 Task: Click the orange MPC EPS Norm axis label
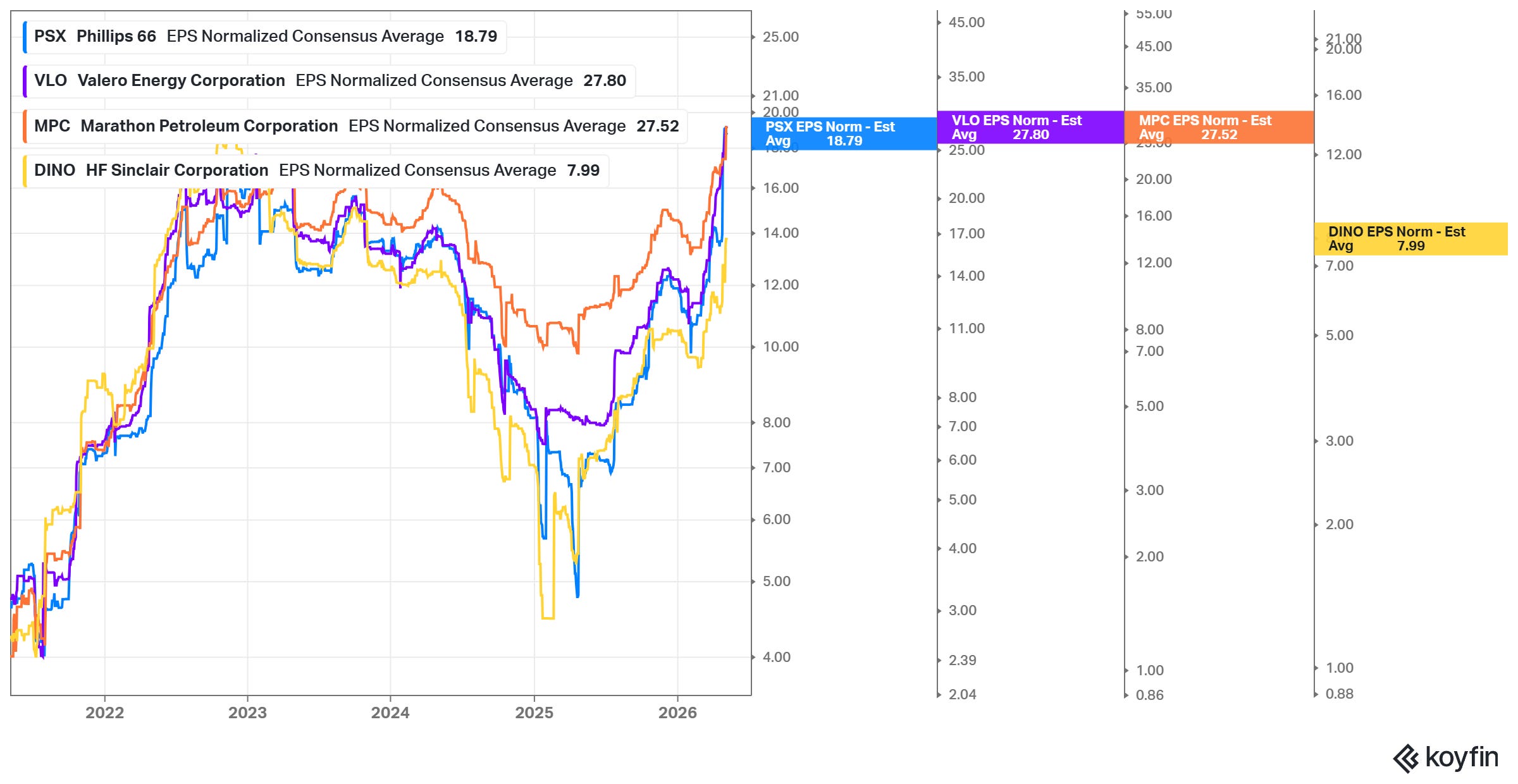click(1219, 127)
